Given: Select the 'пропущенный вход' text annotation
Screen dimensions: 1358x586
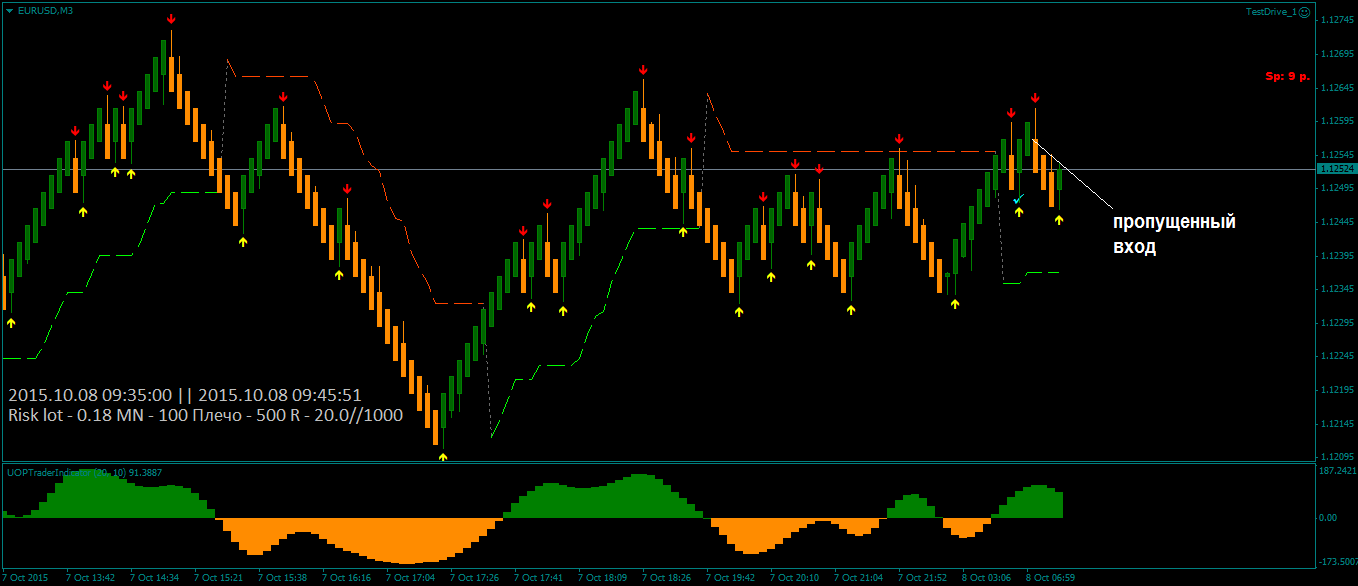Looking at the screenshot, I should click(1174, 234).
